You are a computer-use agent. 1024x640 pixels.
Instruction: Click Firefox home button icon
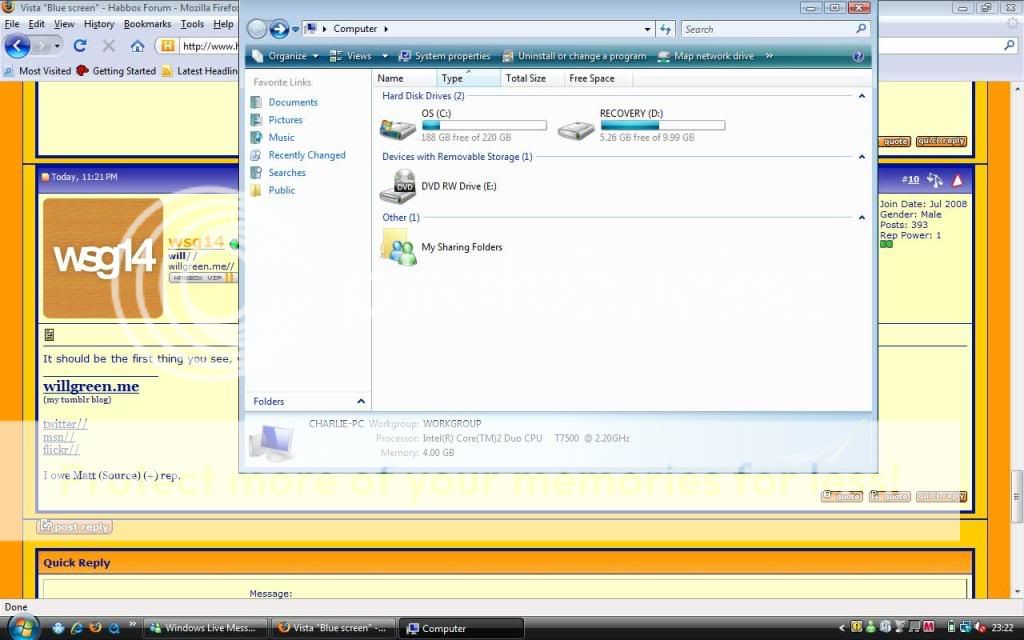click(138, 46)
